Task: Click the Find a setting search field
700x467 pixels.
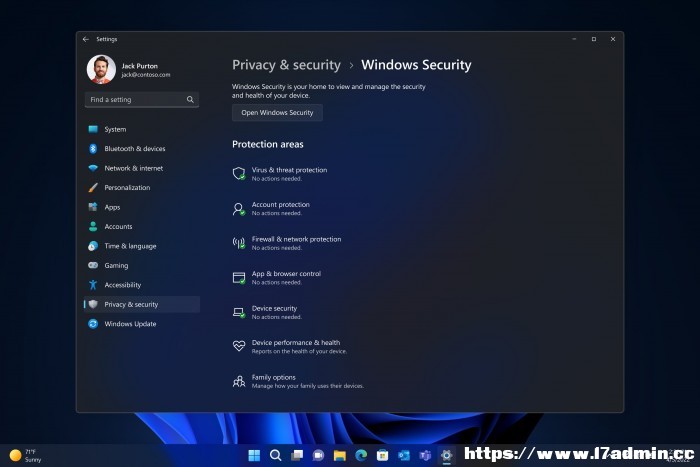Action: 142,100
